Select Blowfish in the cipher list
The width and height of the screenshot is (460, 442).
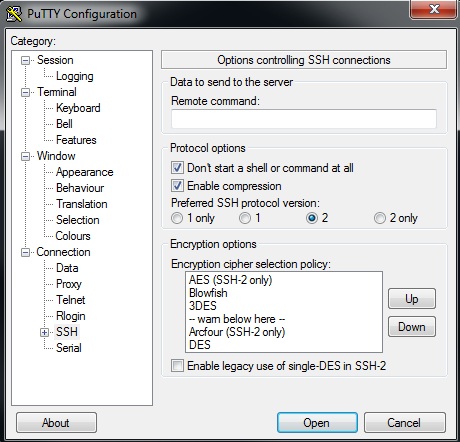pos(208,293)
